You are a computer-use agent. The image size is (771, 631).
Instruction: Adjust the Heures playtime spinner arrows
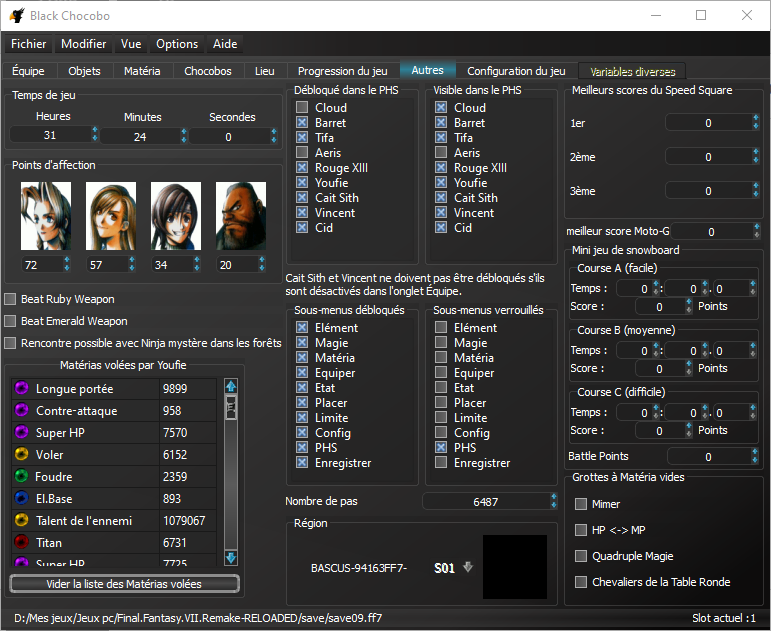95,136
